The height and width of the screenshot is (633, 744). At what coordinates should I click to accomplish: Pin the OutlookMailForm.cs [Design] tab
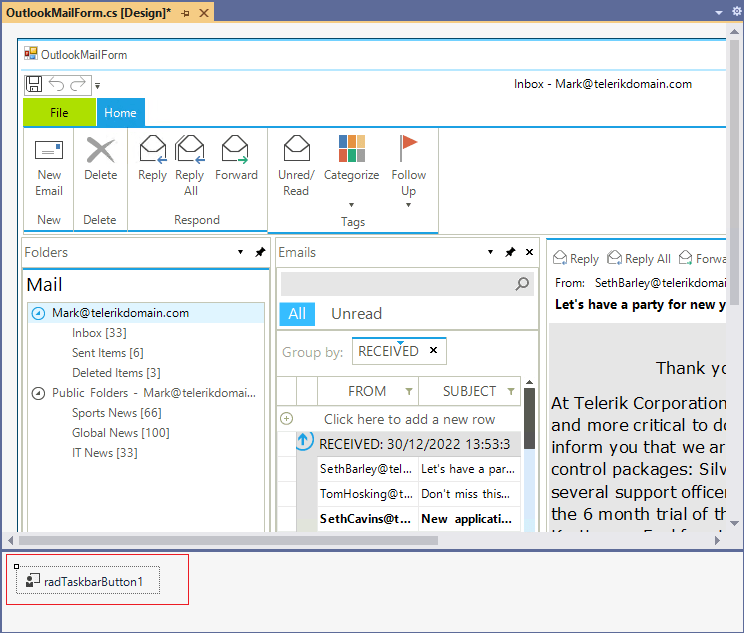[186, 13]
